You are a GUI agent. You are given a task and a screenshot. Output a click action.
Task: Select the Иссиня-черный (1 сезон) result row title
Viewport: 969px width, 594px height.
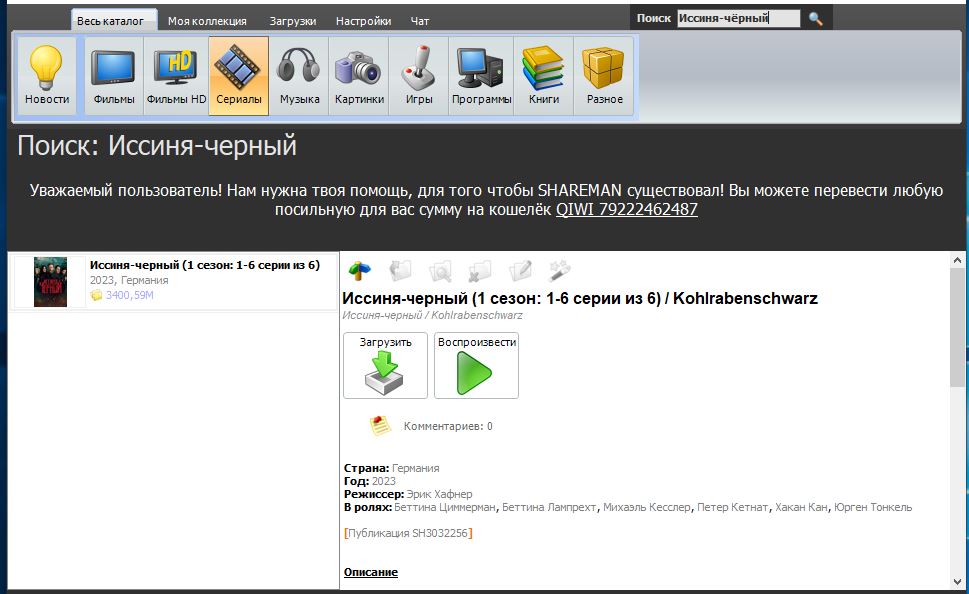click(205, 265)
